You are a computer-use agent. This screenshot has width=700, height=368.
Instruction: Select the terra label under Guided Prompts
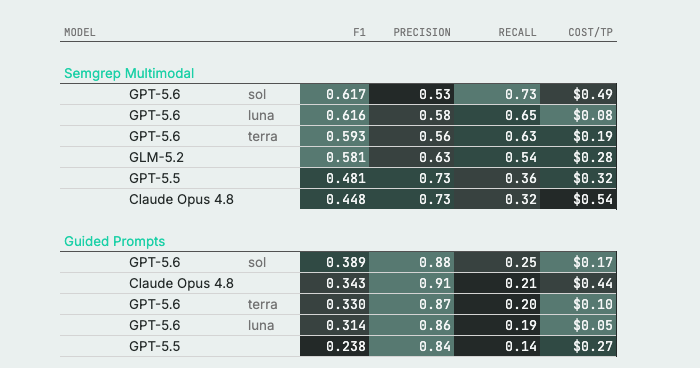click(x=262, y=304)
